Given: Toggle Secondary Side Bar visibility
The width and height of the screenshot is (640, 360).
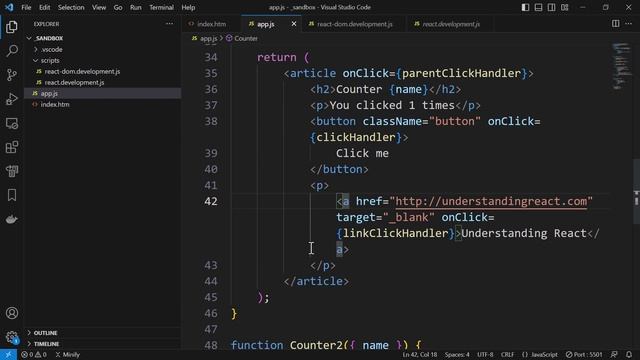Looking at the screenshot, I should pyautogui.click(x=551, y=7).
